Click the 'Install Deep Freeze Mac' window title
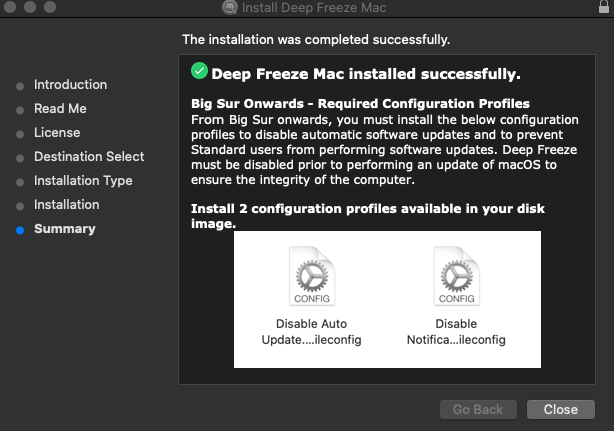The width and height of the screenshot is (614, 431). click(x=315, y=8)
